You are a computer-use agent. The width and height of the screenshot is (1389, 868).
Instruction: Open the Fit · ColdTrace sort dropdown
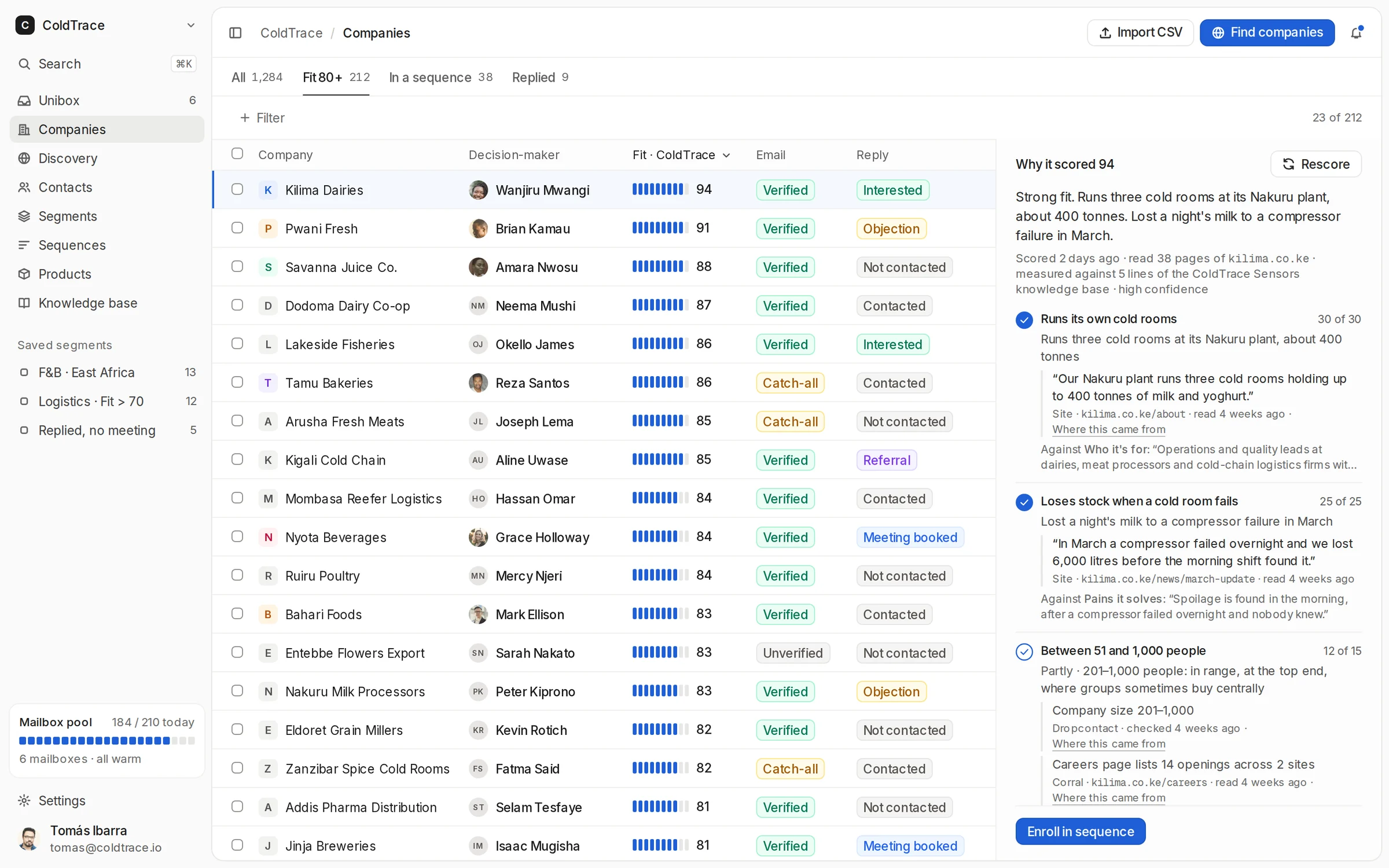pyautogui.click(x=681, y=155)
